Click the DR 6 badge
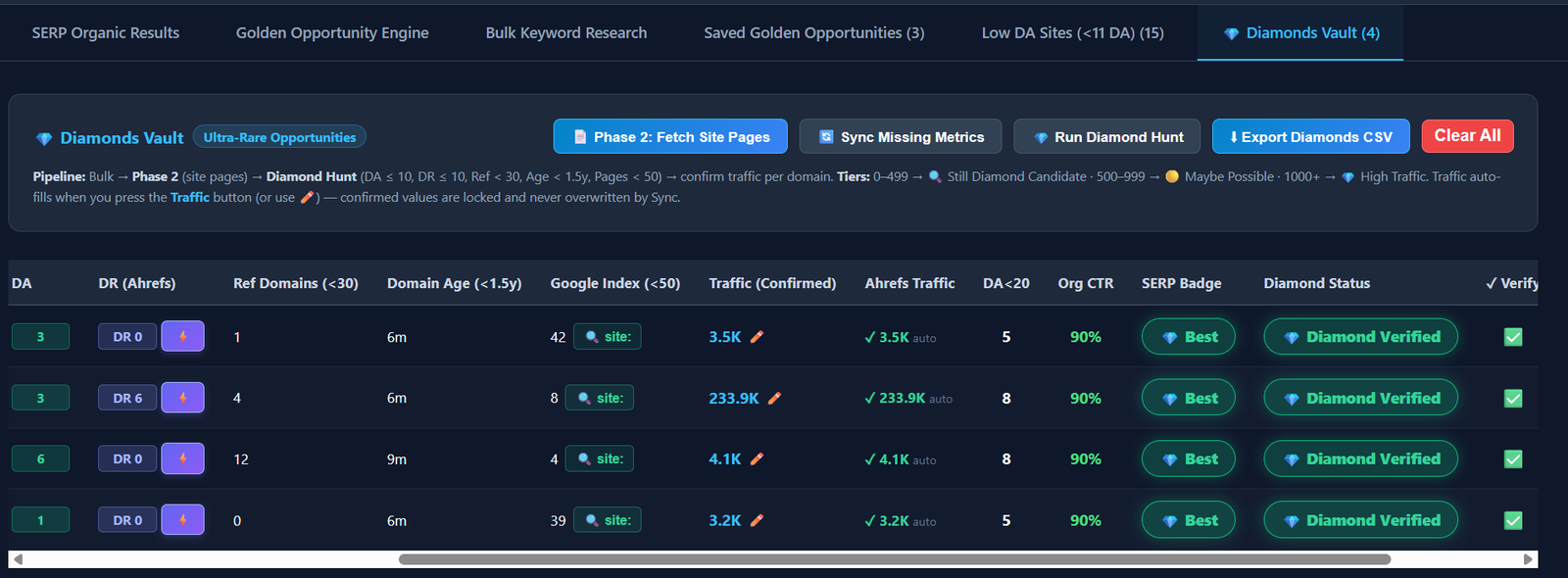Image resolution: width=1568 pixels, height=578 pixels. (x=127, y=398)
